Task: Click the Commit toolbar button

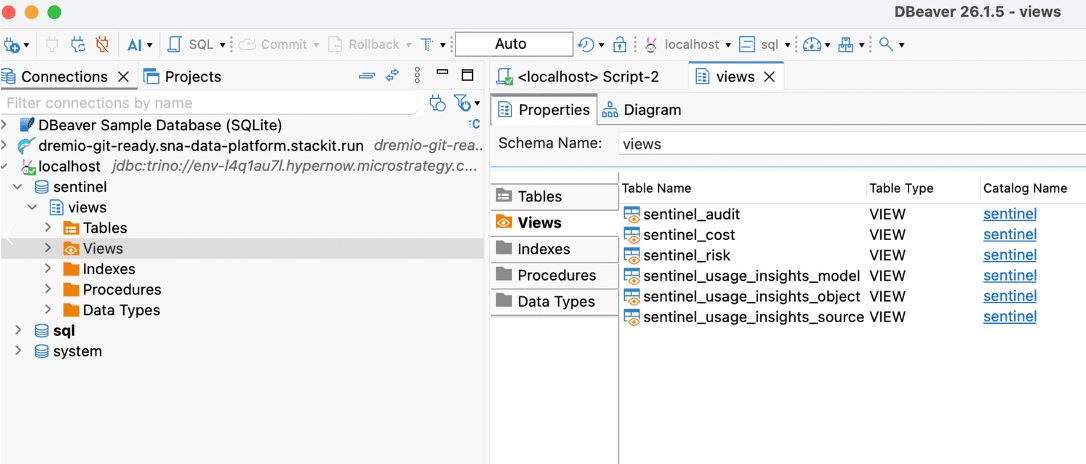Action: click(272, 45)
